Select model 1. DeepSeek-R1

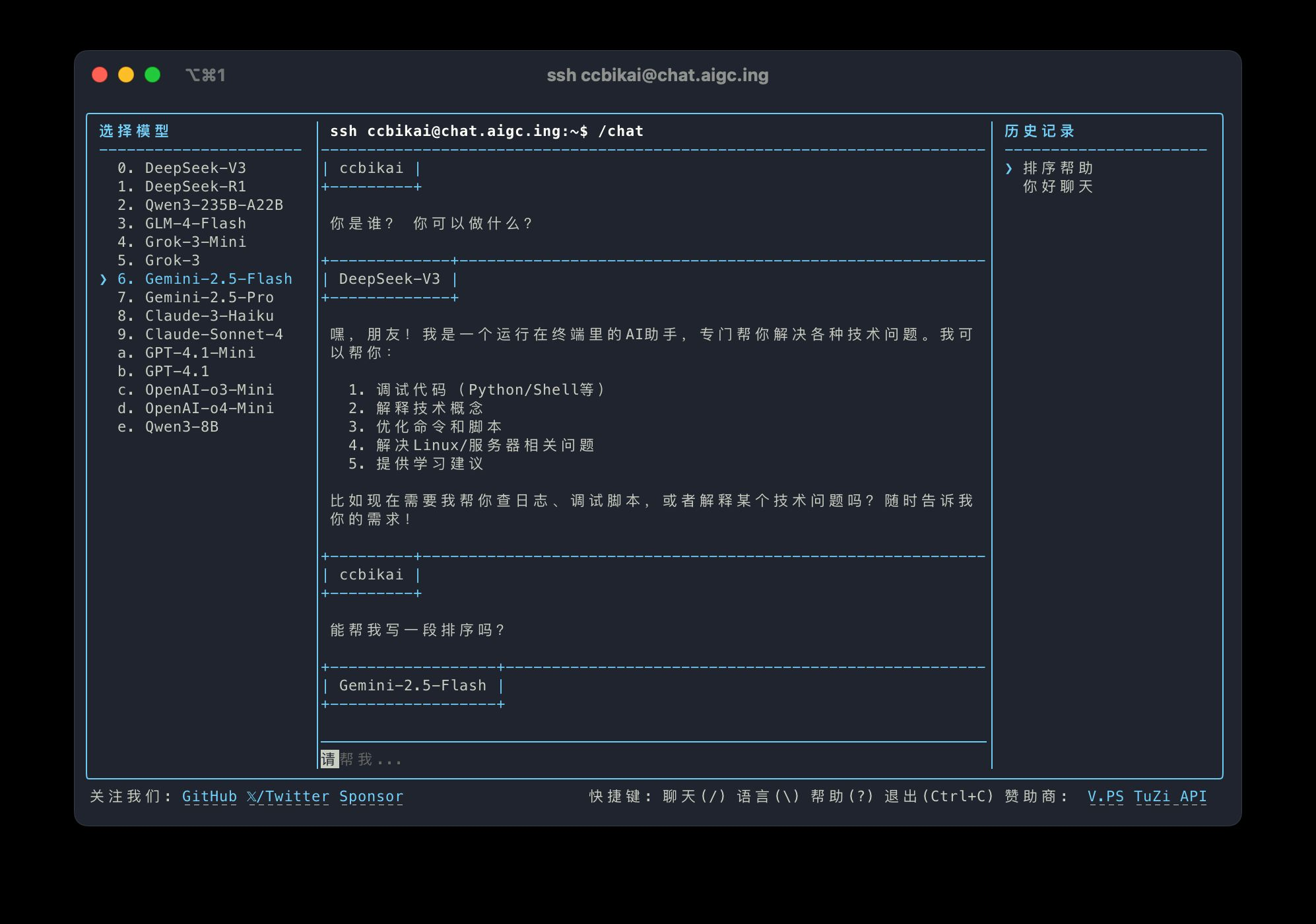click(181, 186)
